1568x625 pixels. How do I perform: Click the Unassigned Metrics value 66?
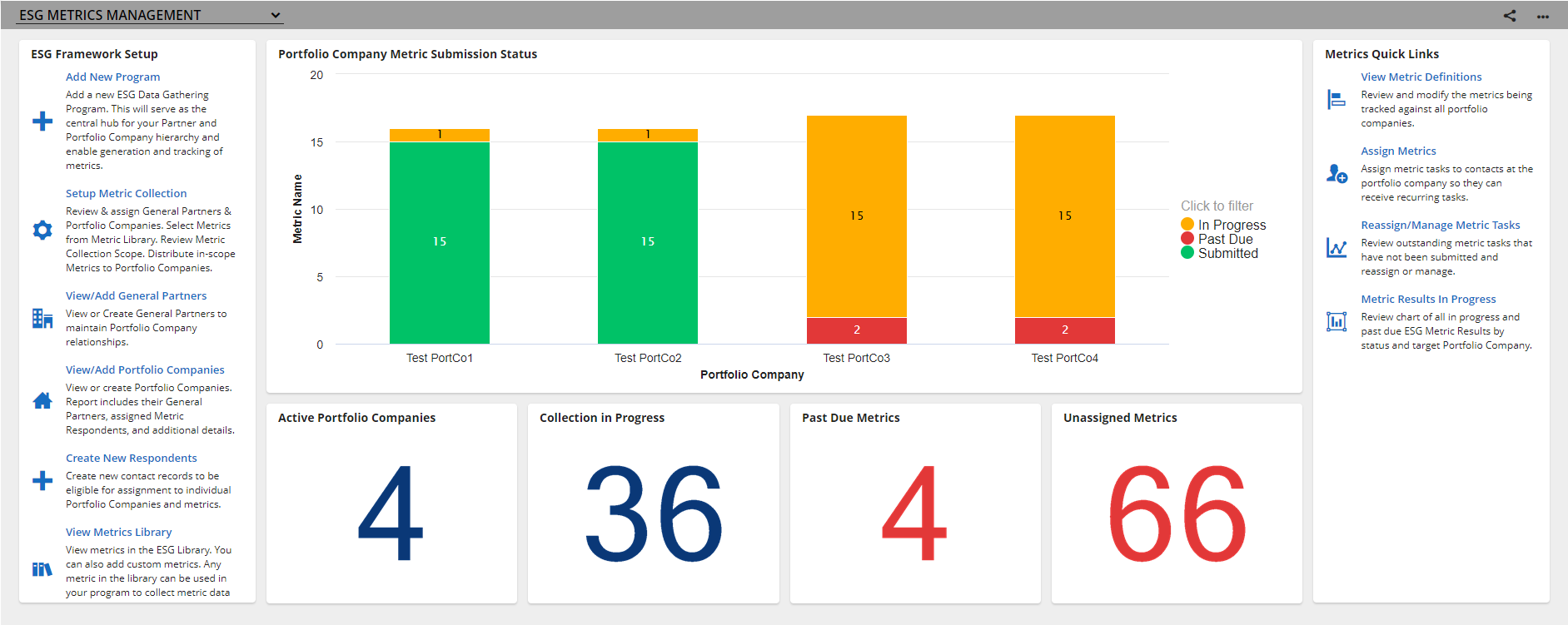(x=1177, y=513)
